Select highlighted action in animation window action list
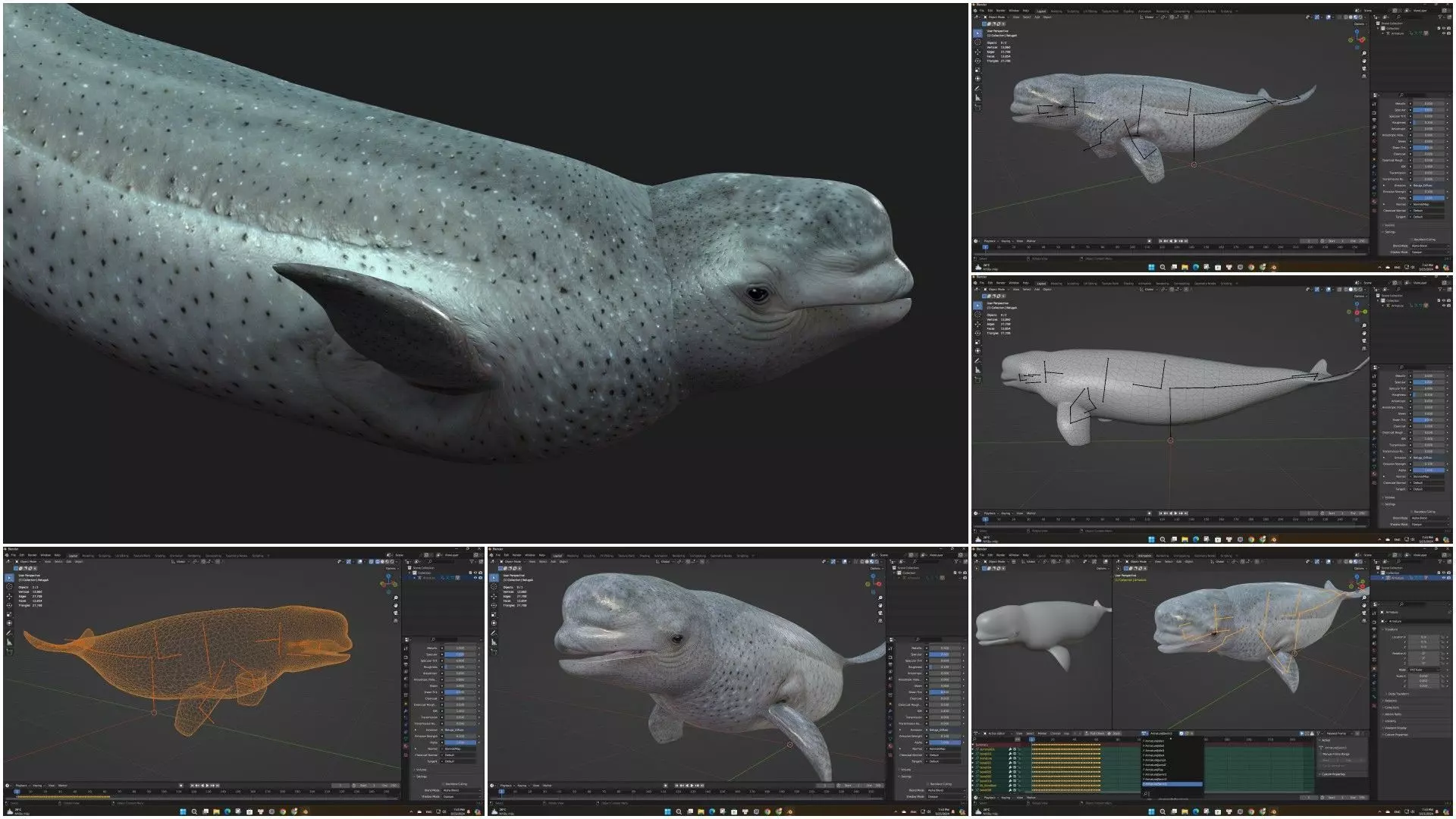Screen dimensions: 1456x819 tap(1172, 784)
